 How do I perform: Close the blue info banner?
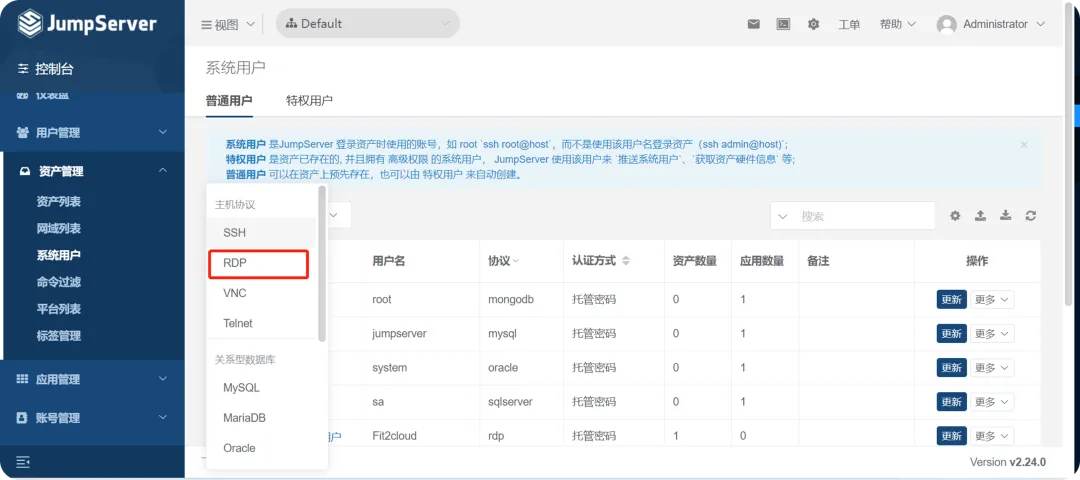coord(1024,145)
